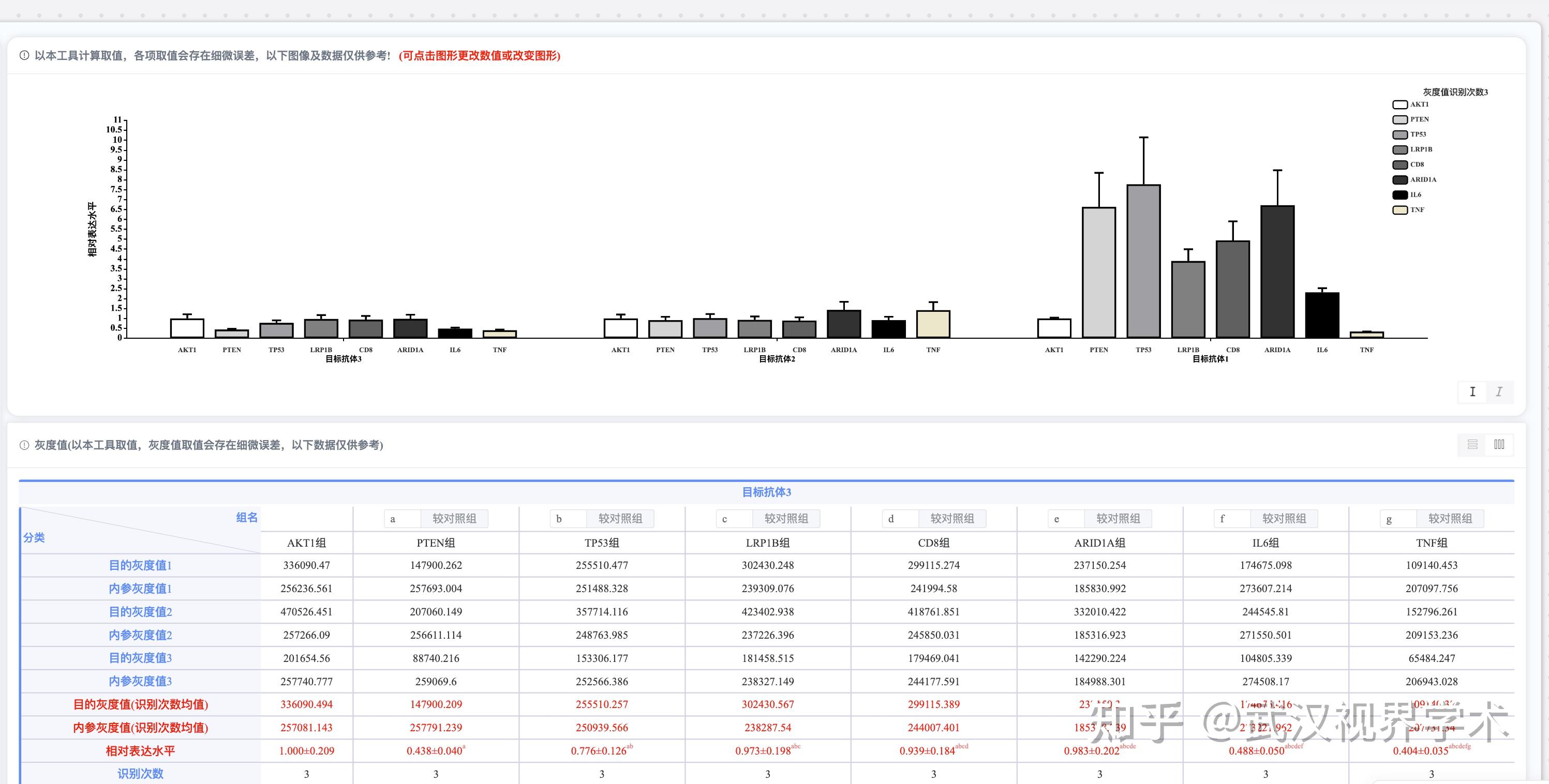This screenshot has width=1549, height=784.
Task: Open 较对照组 selector for TNF column
Action: point(1450,519)
